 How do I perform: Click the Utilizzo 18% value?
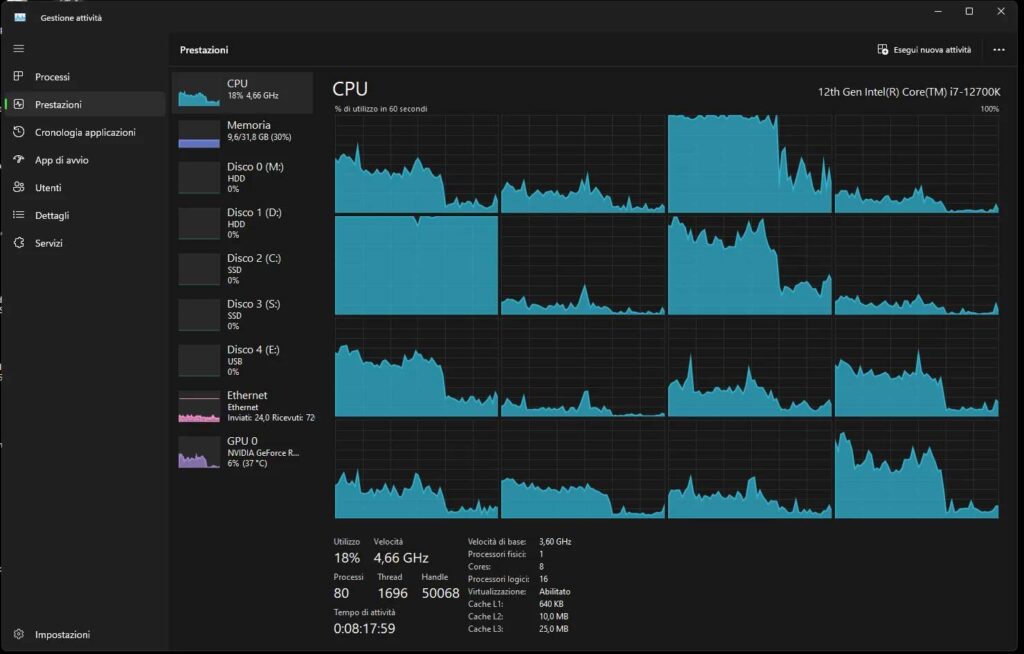coord(347,558)
